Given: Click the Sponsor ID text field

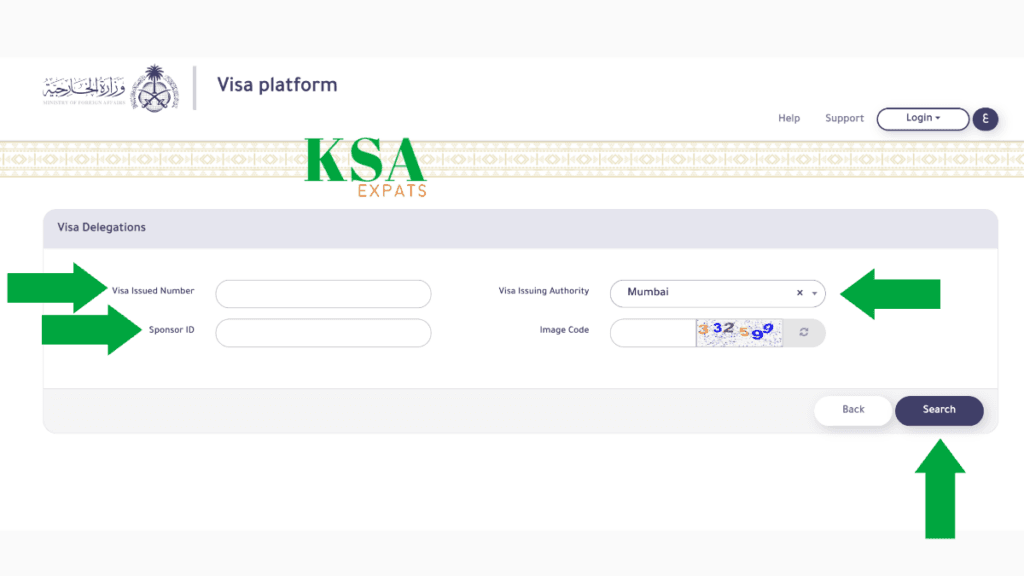Looking at the screenshot, I should click(322, 332).
